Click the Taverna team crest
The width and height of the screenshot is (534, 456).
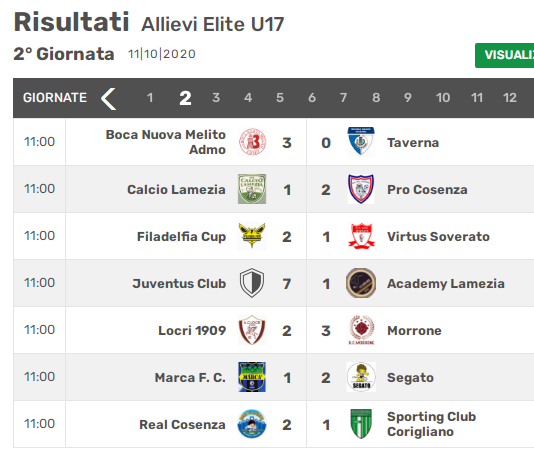coord(361,142)
